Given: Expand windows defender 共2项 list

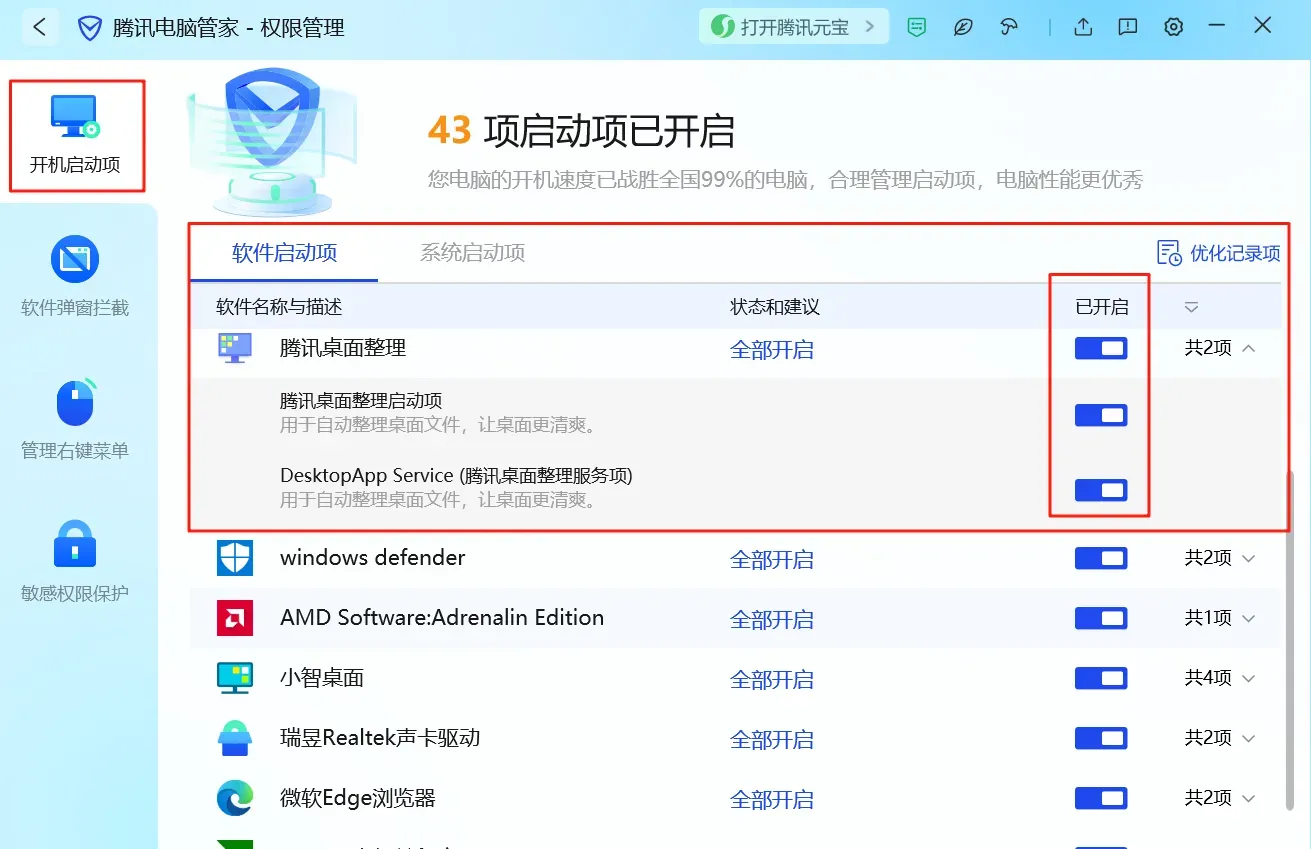Looking at the screenshot, I should [1220, 558].
